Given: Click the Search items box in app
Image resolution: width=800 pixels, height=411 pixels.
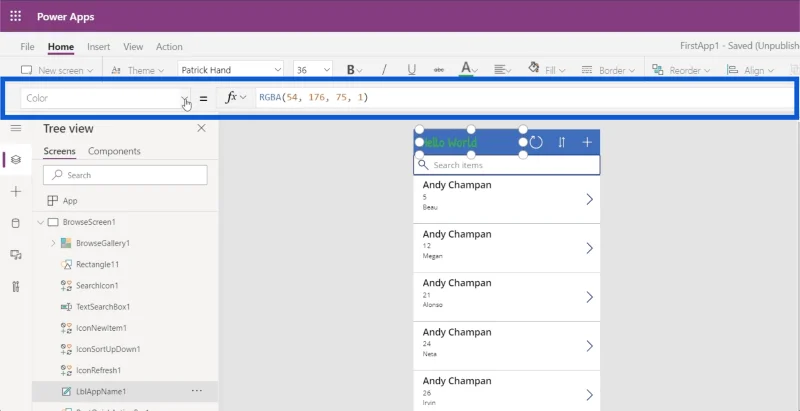Looking at the screenshot, I should [507, 165].
